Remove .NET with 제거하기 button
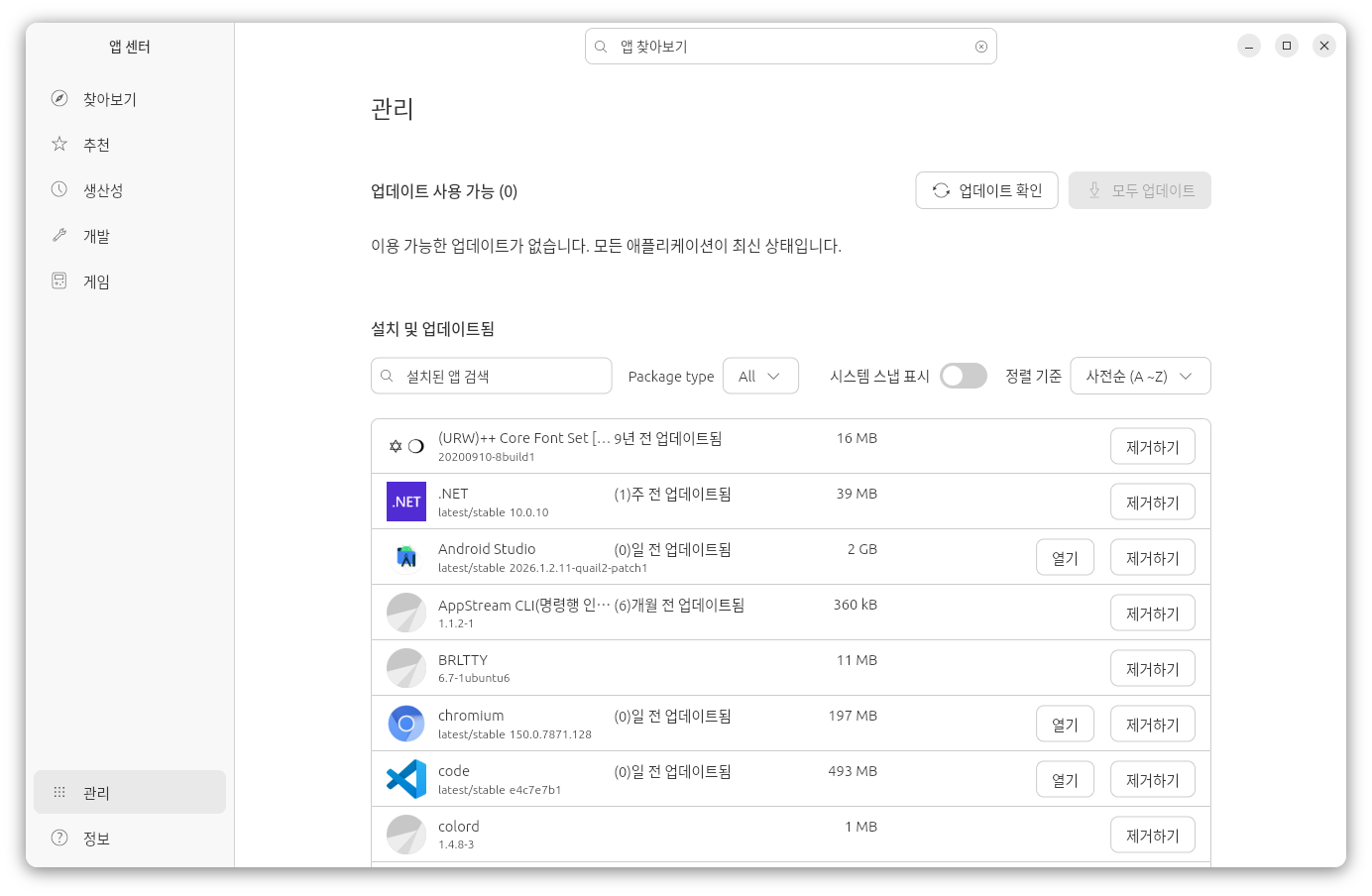This screenshot has width=1372, height=896. click(x=1152, y=502)
